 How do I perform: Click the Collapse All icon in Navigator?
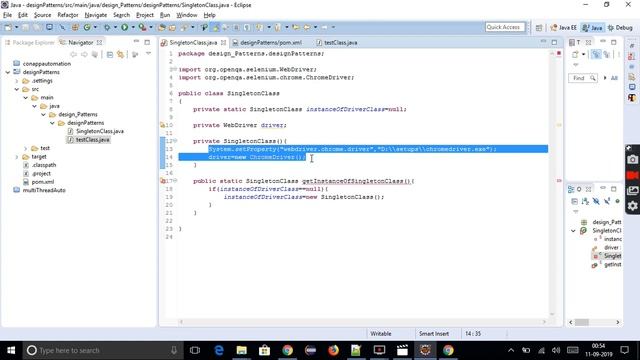pyautogui.click(x=110, y=54)
